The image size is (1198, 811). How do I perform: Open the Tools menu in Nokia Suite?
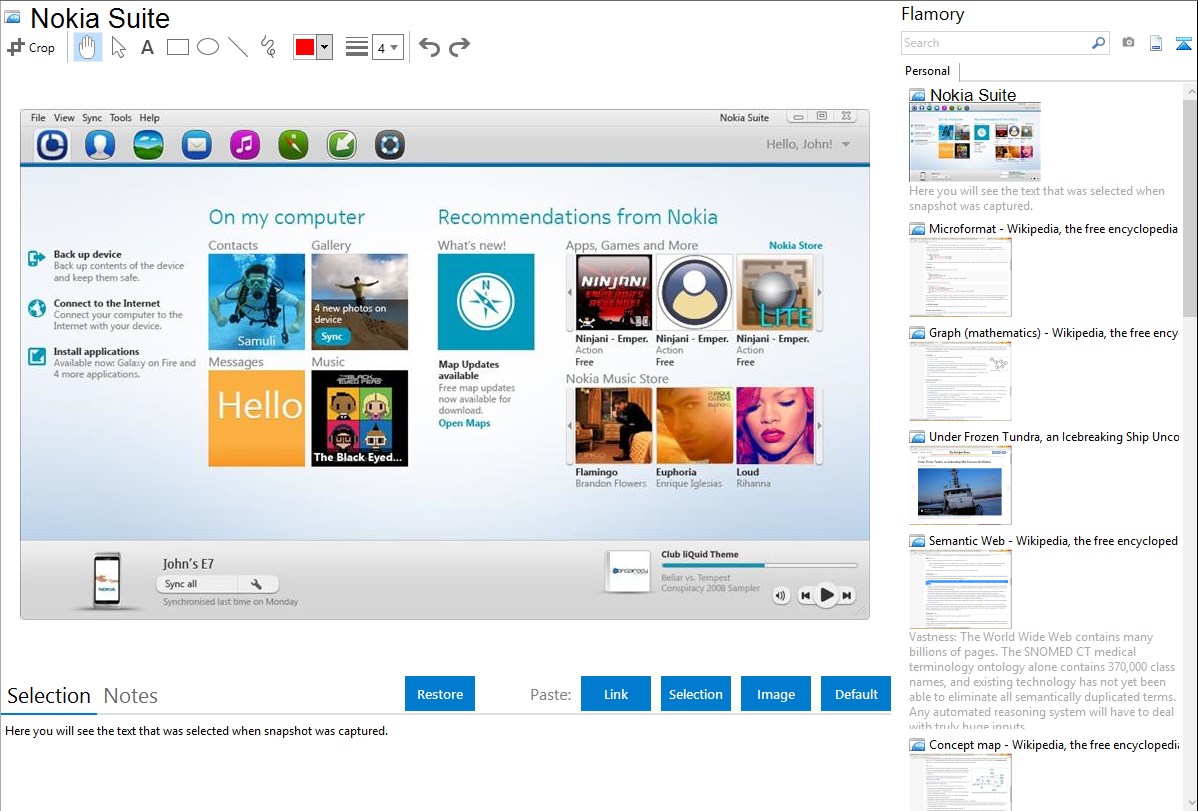(121, 118)
